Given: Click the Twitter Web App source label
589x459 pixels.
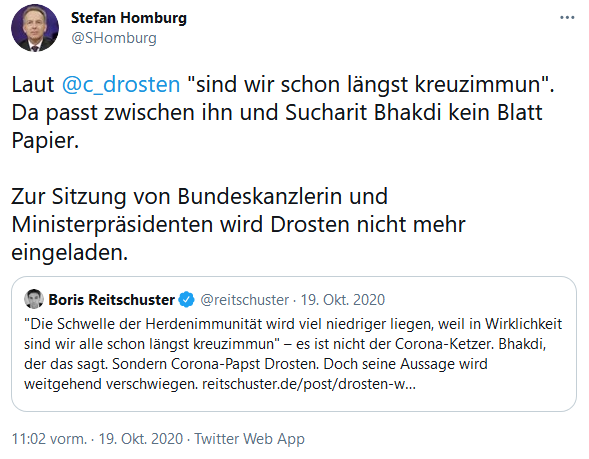Looking at the screenshot, I should pos(249,438).
